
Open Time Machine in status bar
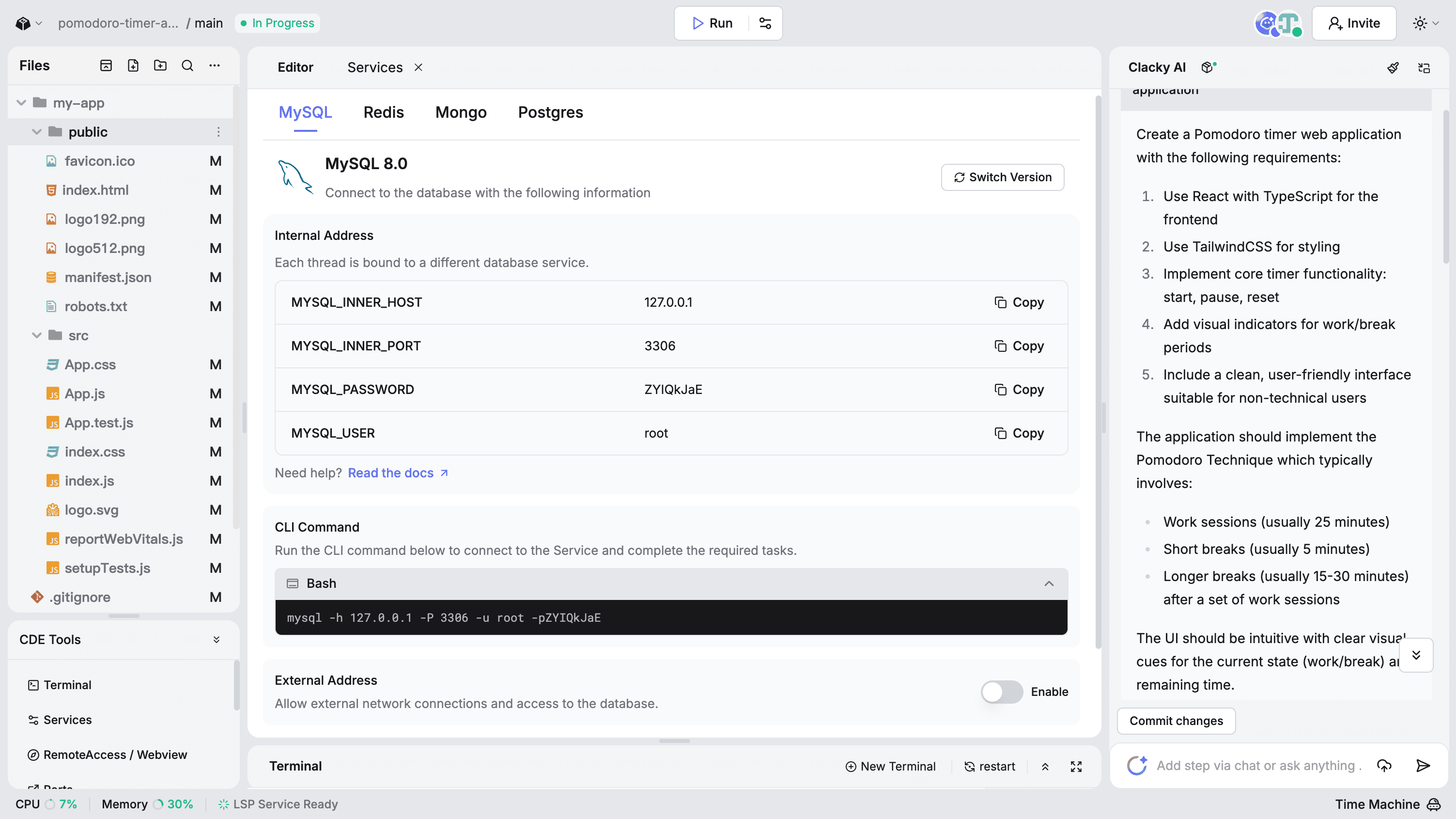[1387, 803]
